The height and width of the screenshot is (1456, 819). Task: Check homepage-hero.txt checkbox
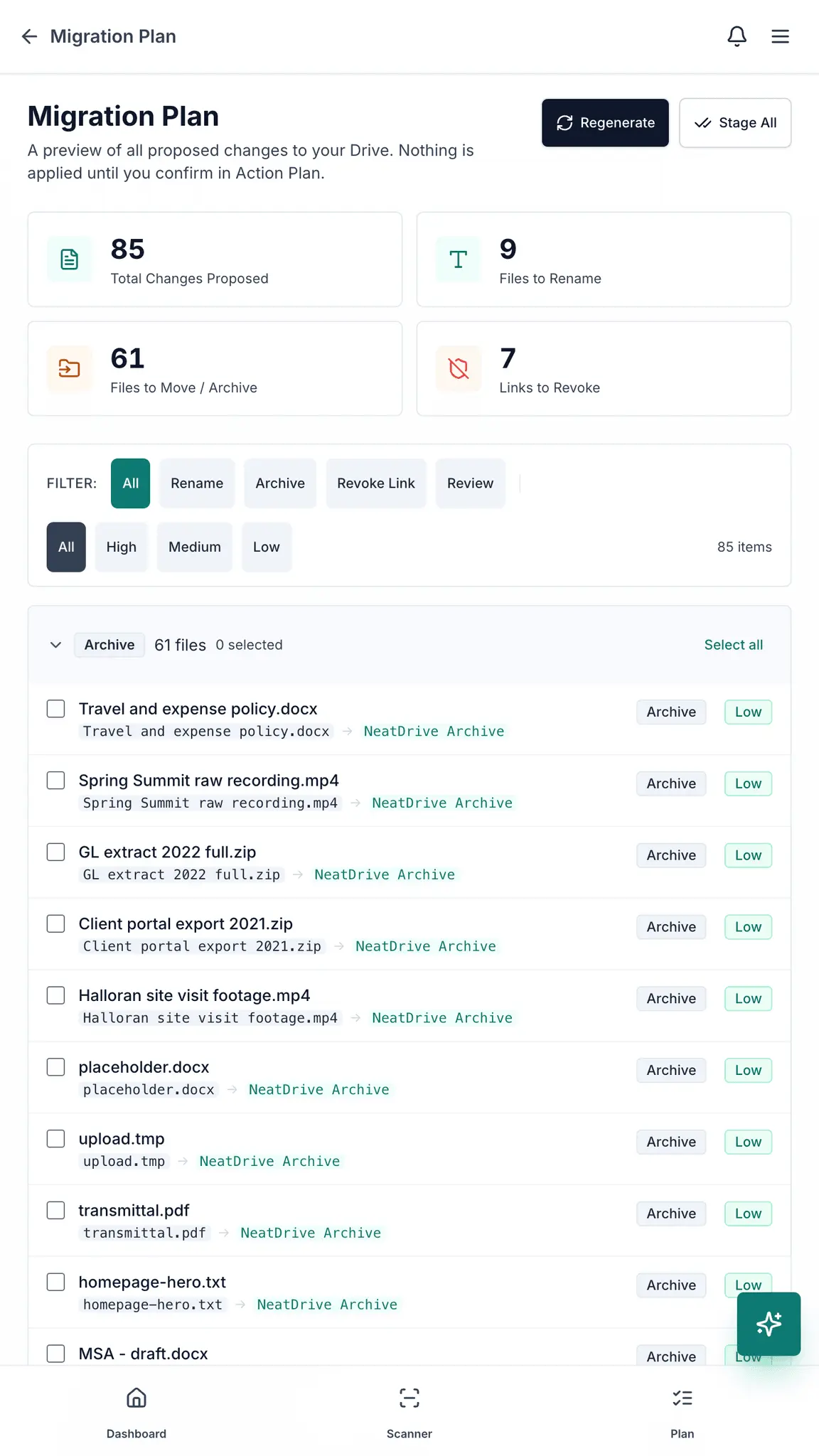(55, 1282)
